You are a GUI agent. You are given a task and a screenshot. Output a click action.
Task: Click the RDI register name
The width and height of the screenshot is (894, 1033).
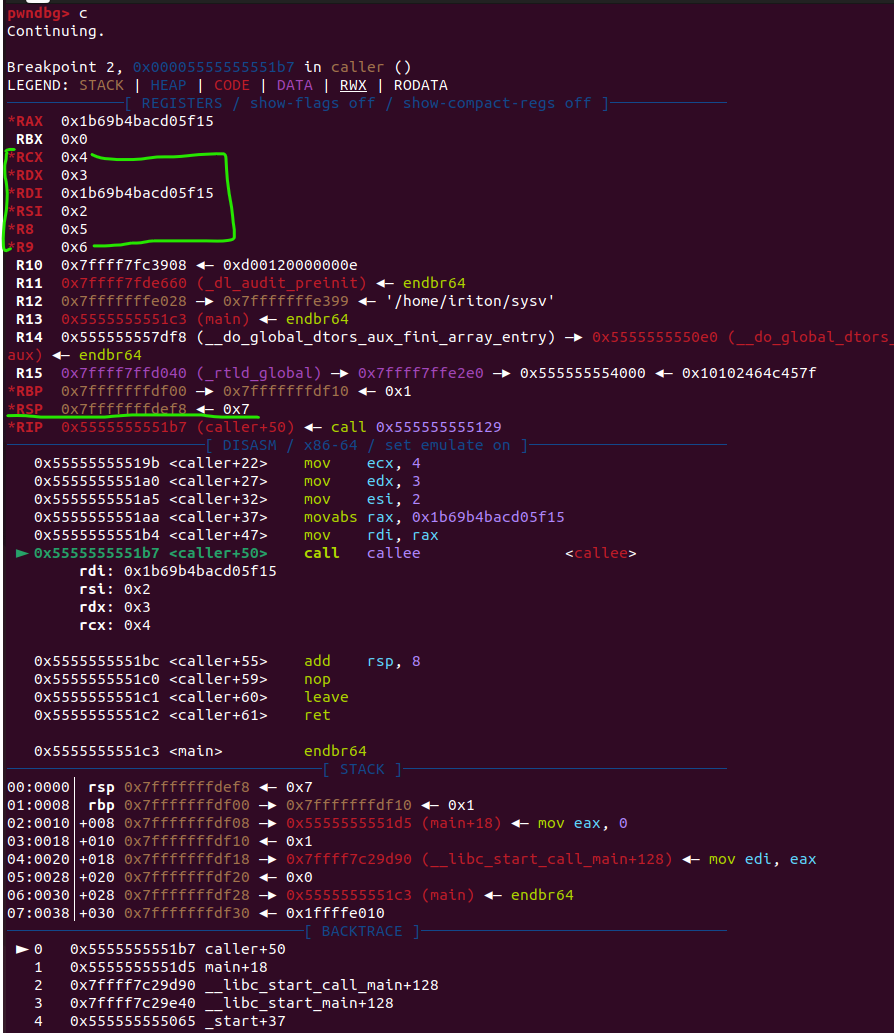click(29, 193)
